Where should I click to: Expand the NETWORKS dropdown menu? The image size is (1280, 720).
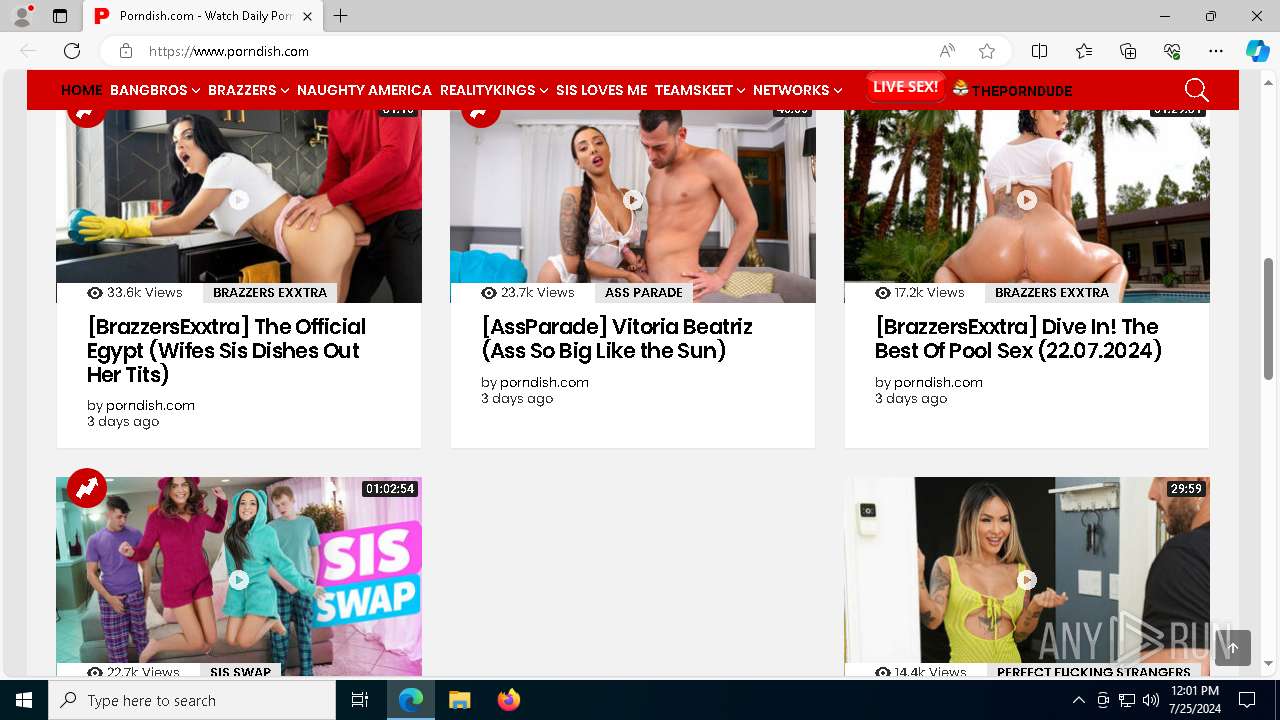coord(797,90)
